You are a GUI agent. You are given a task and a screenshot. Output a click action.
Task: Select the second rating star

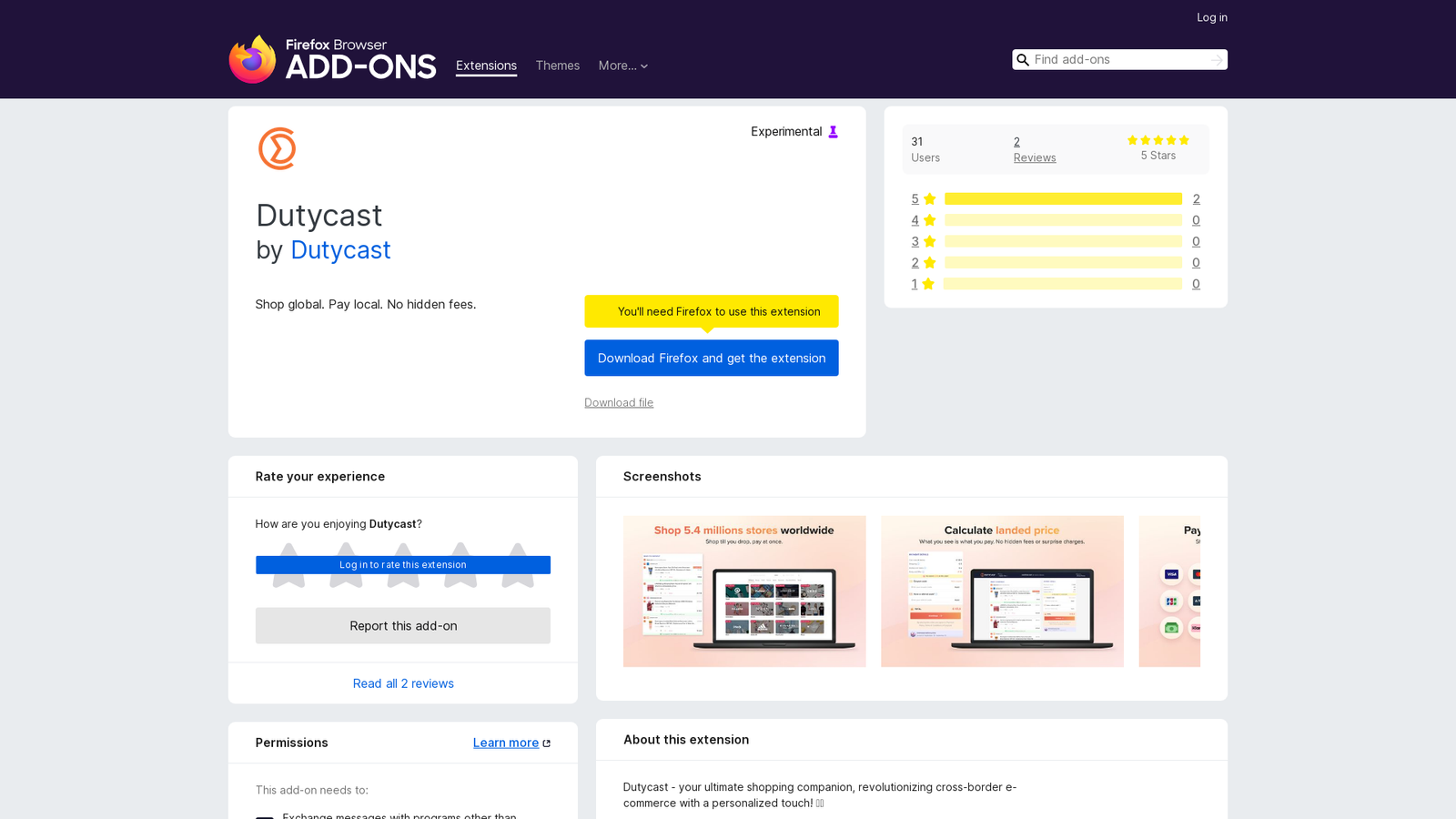click(346, 565)
